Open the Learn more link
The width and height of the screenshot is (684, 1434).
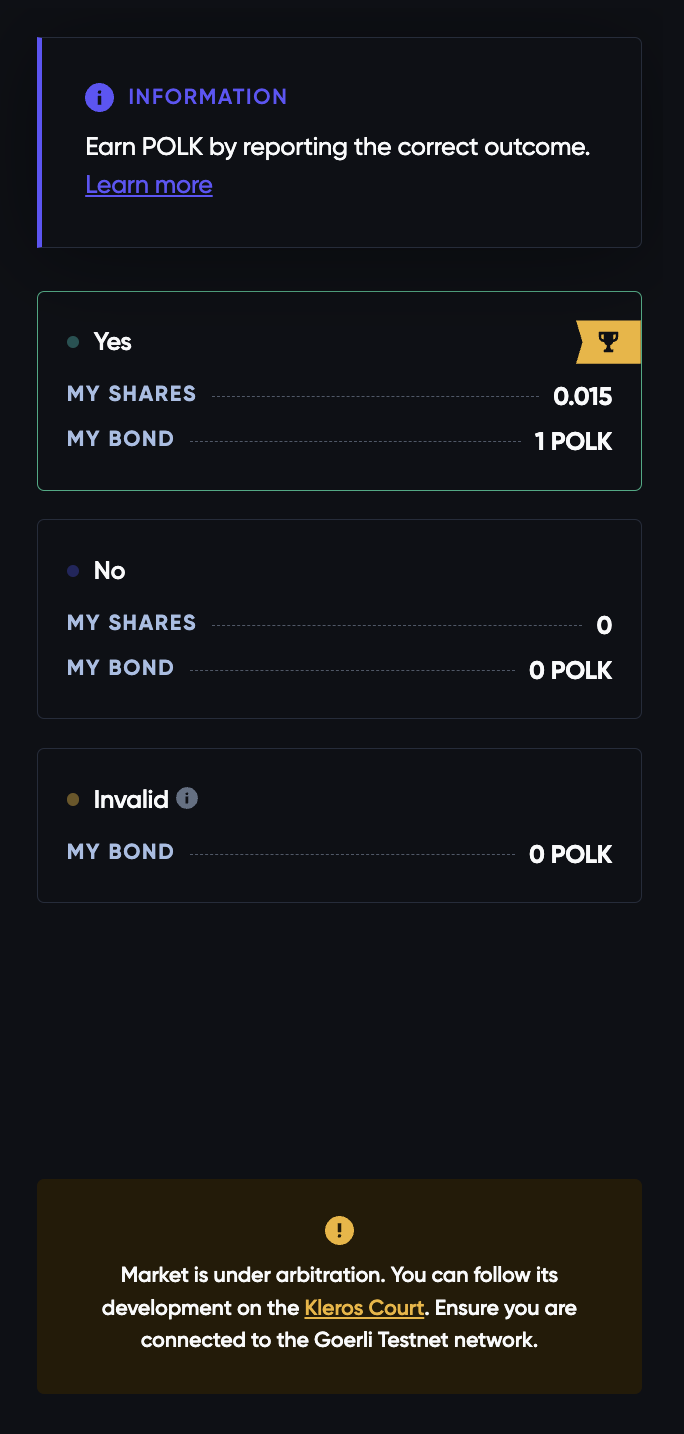coord(149,185)
